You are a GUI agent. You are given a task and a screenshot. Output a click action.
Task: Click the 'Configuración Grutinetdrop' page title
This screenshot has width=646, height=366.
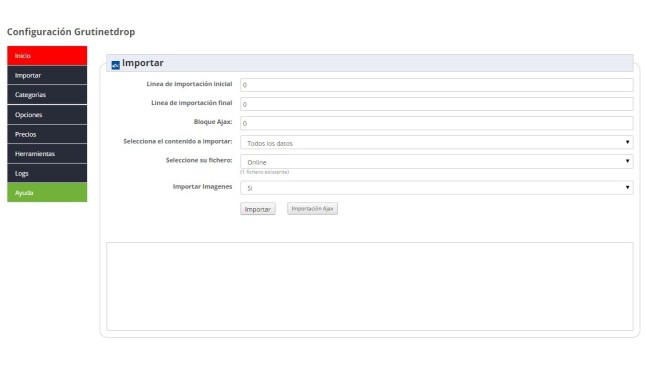pyautogui.click(x=71, y=32)
